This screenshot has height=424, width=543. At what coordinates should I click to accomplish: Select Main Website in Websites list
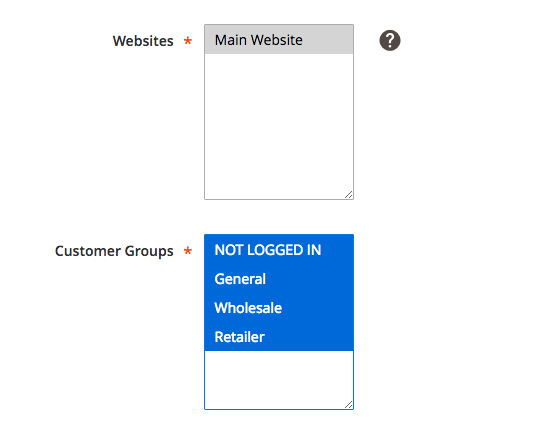coord(279,39)
